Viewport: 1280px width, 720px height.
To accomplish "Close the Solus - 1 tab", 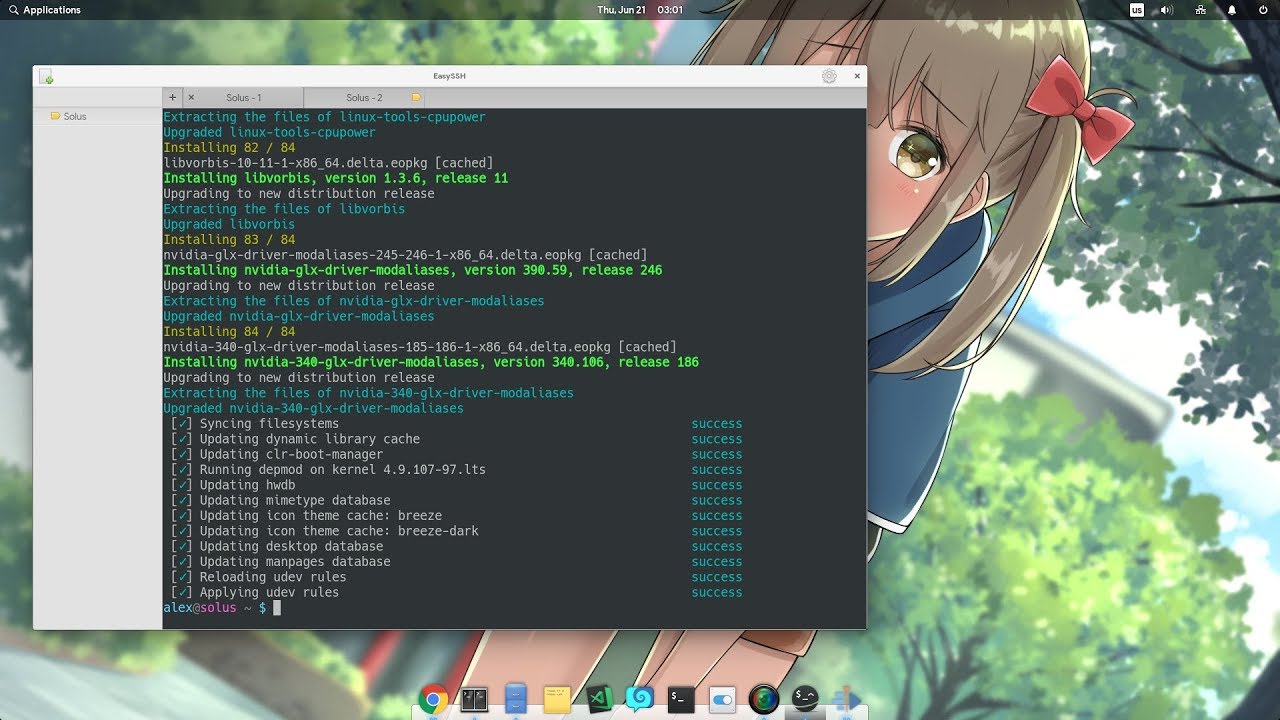I will click(191, 97).
